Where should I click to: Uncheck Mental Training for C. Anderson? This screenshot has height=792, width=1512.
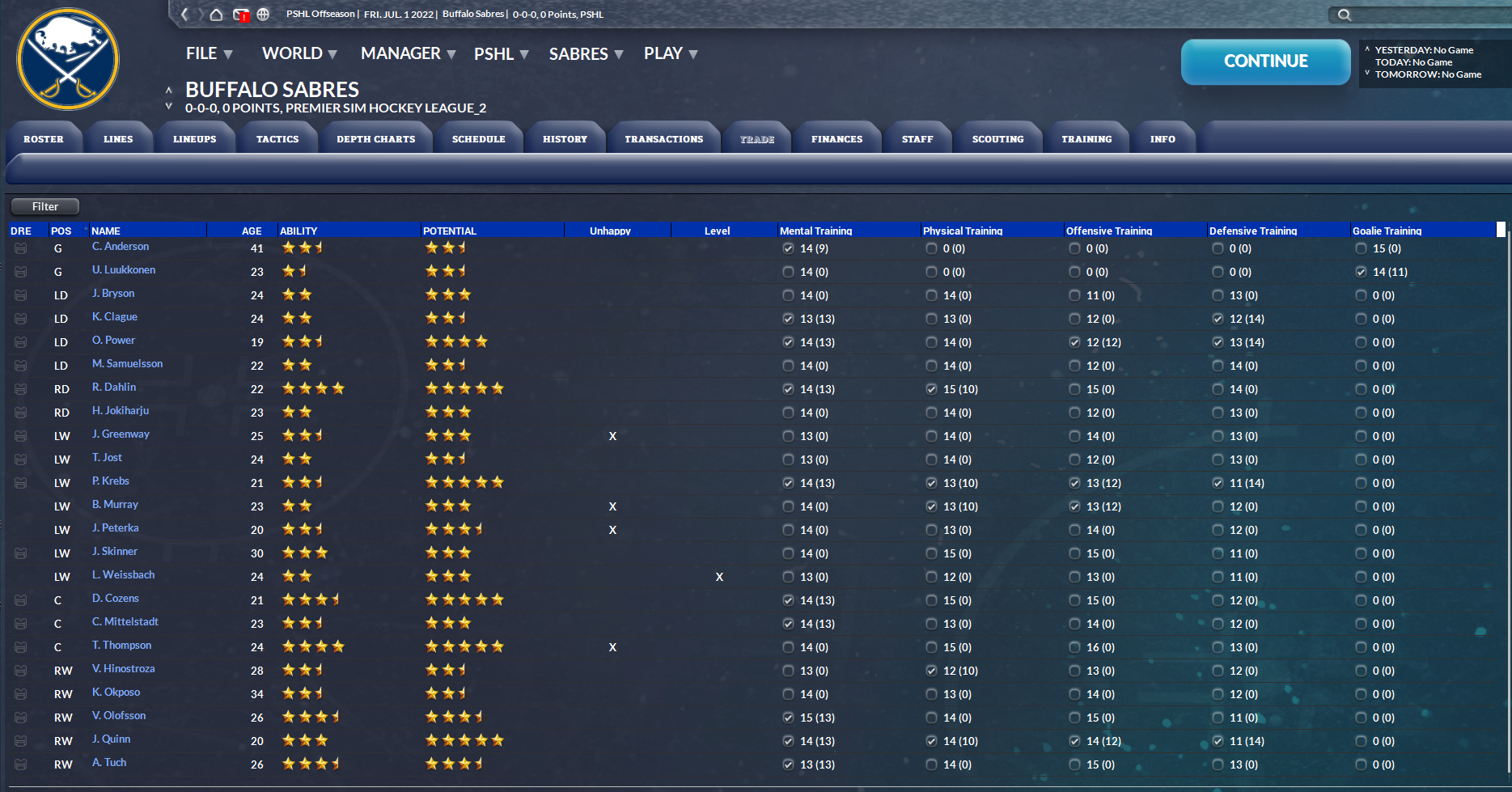coord(788,248)
